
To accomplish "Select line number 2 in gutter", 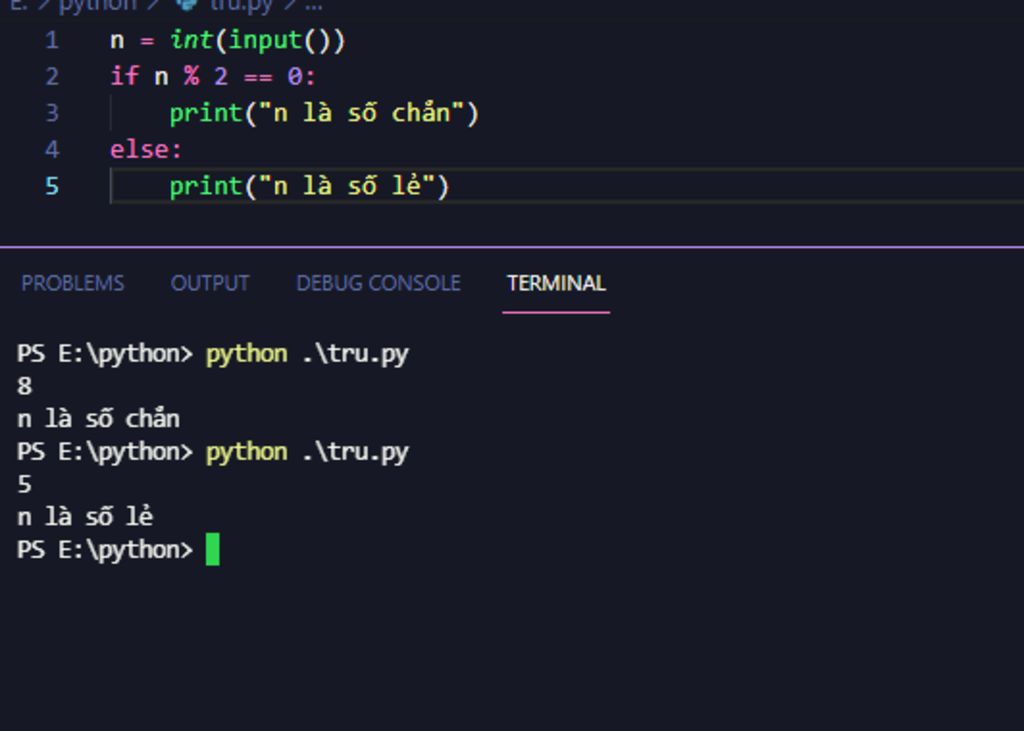I will click(51, 77).
